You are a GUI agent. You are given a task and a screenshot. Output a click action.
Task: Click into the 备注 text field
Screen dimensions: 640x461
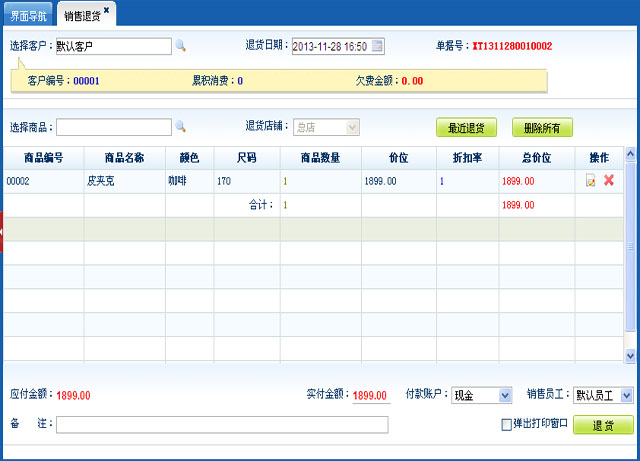(222, 425)
